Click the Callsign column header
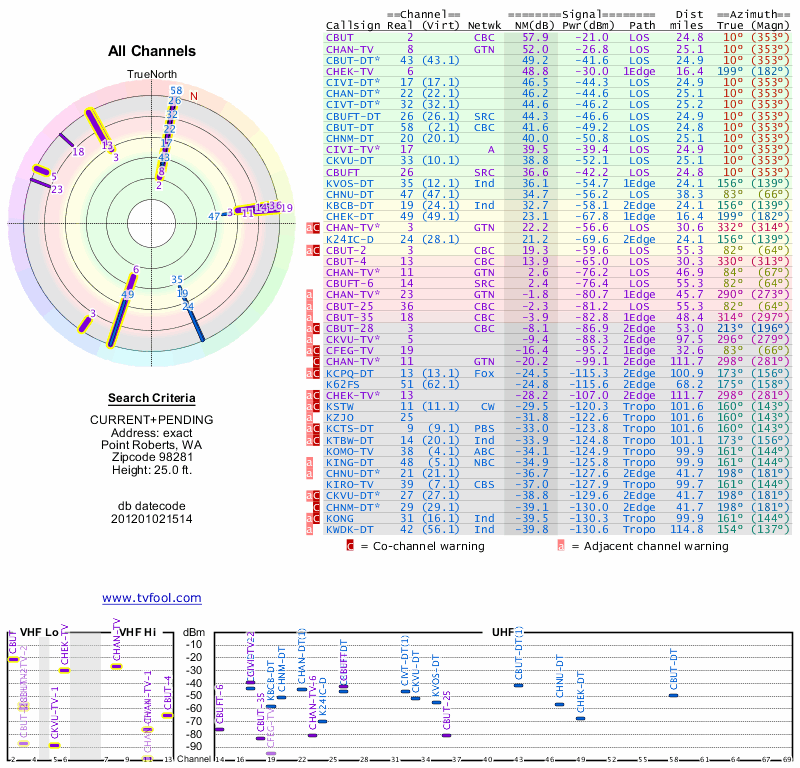 (x=353, y=26)
